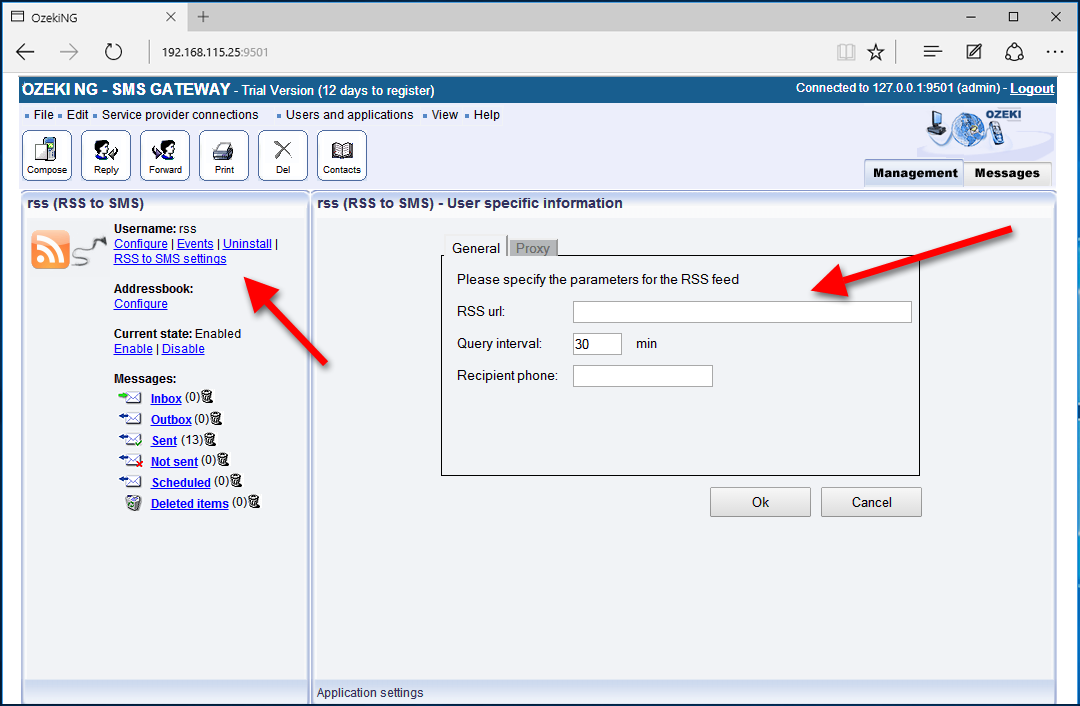
Task: Click the Inbox envelope icon
Action: [130, 397]
